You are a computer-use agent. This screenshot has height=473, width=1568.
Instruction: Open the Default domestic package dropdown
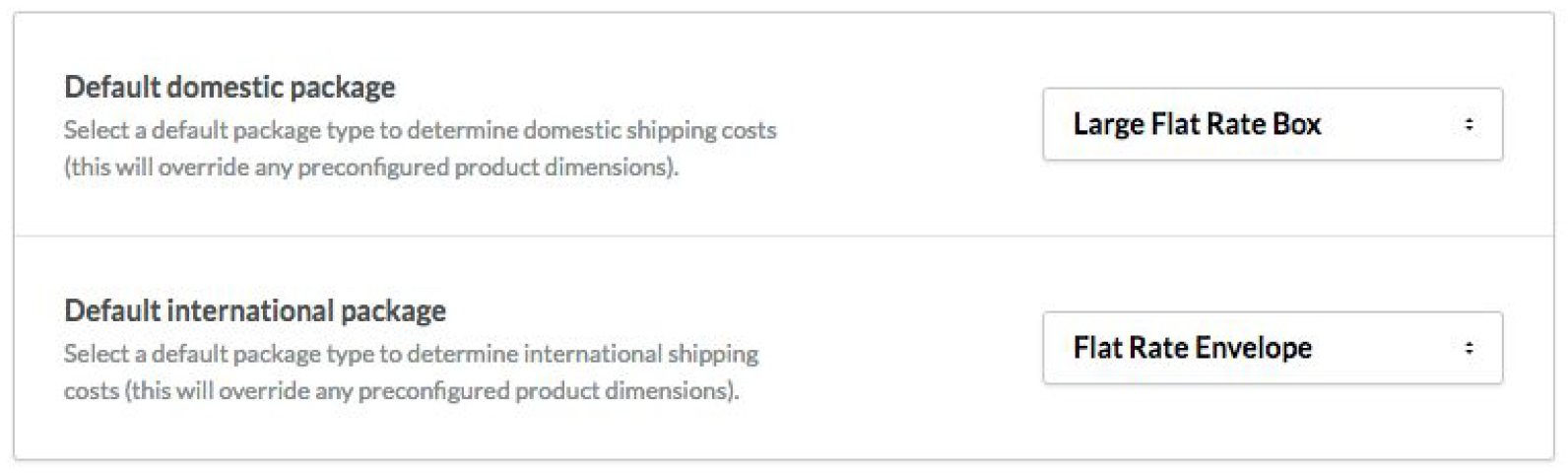pos(1272,124)
